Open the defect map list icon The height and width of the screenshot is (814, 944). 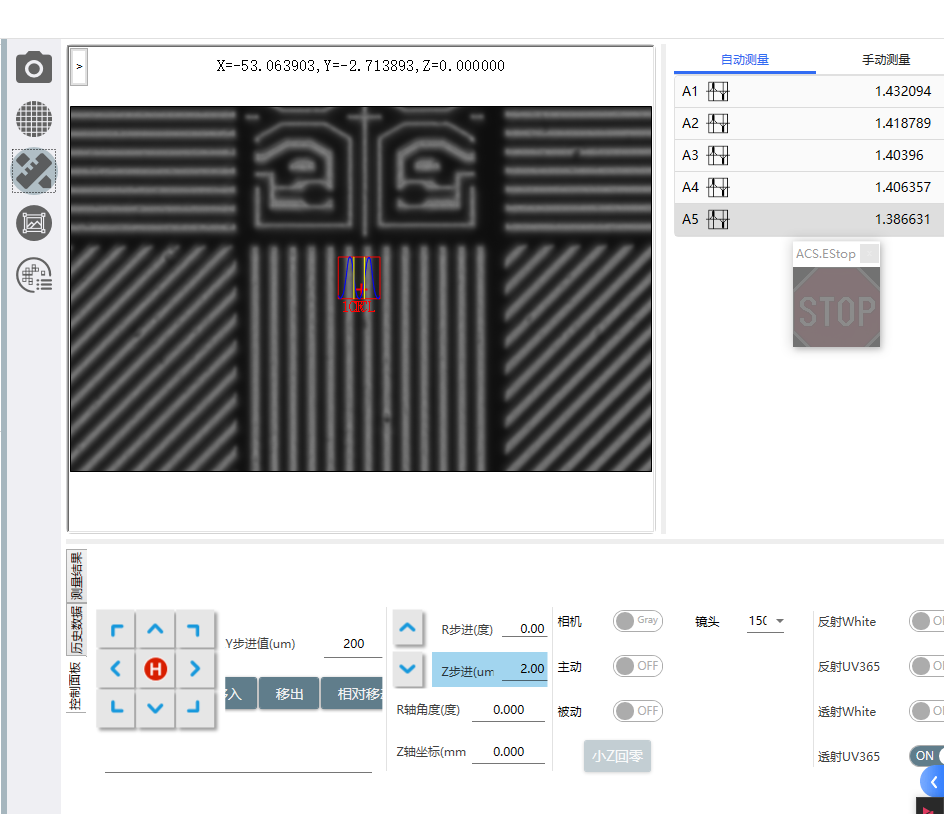[34, 275]
